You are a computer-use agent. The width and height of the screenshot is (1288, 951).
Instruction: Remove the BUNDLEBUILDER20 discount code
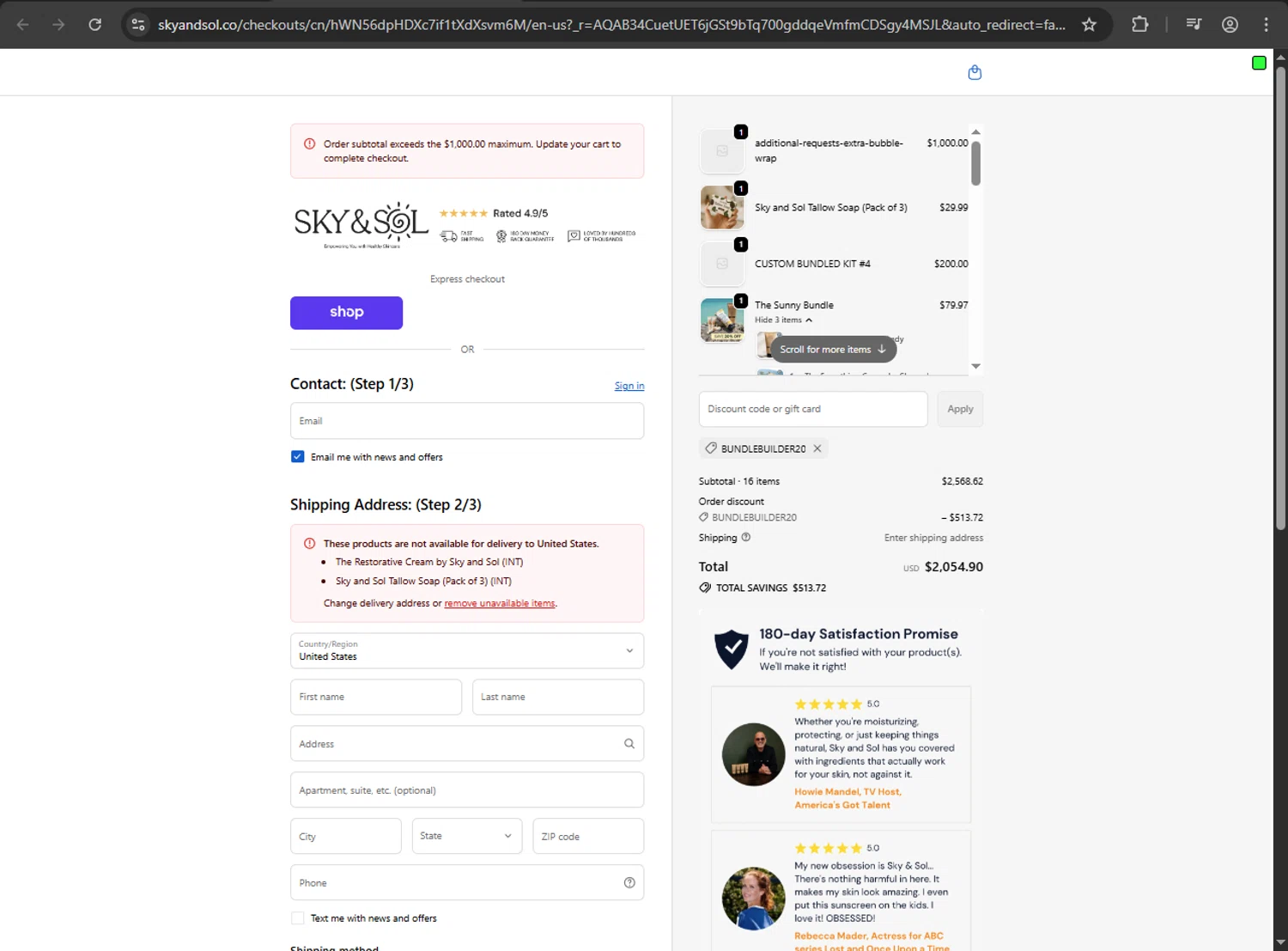817,448
